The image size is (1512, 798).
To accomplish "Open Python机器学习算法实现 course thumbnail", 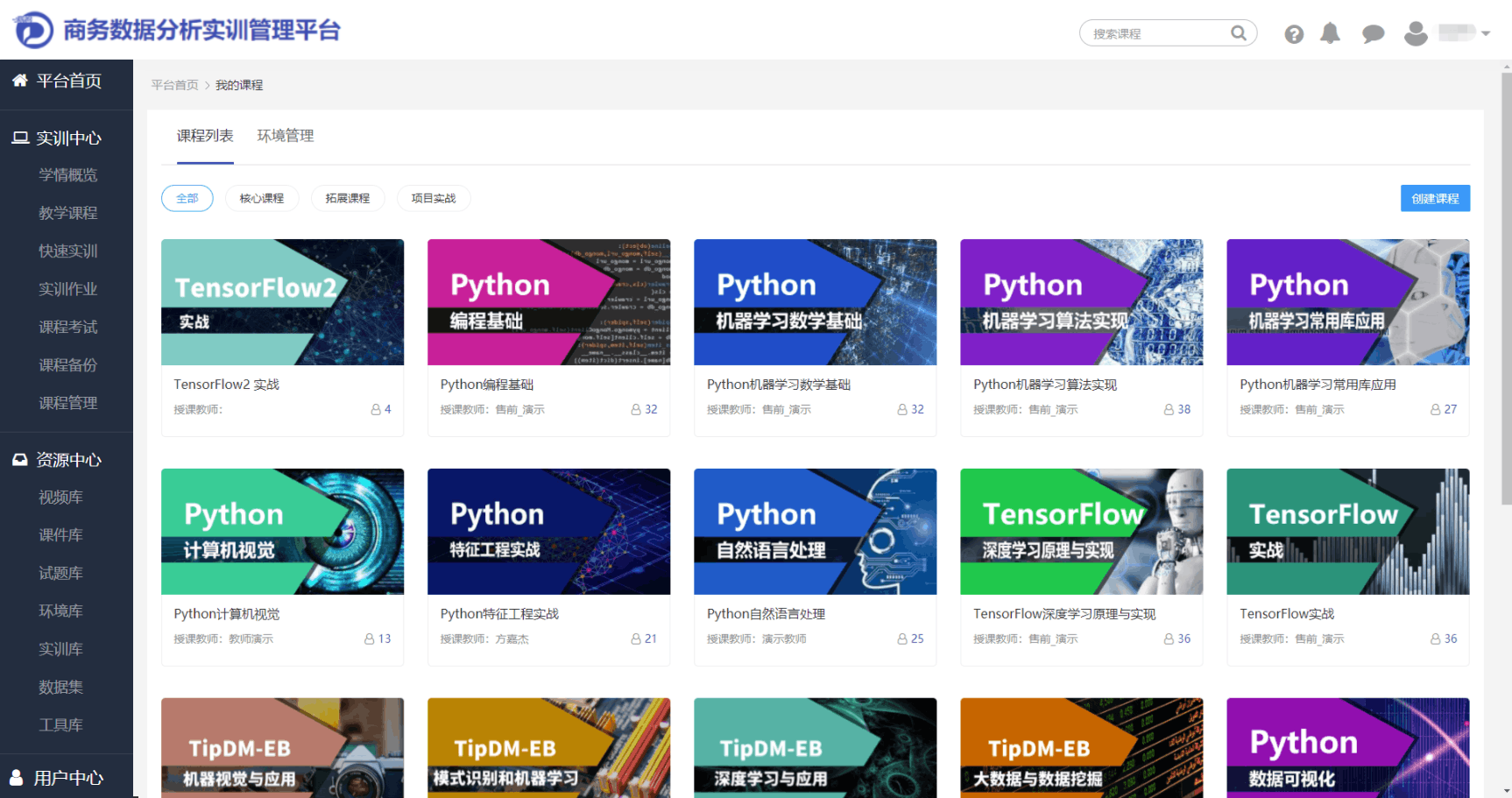I will [1081, 302].
